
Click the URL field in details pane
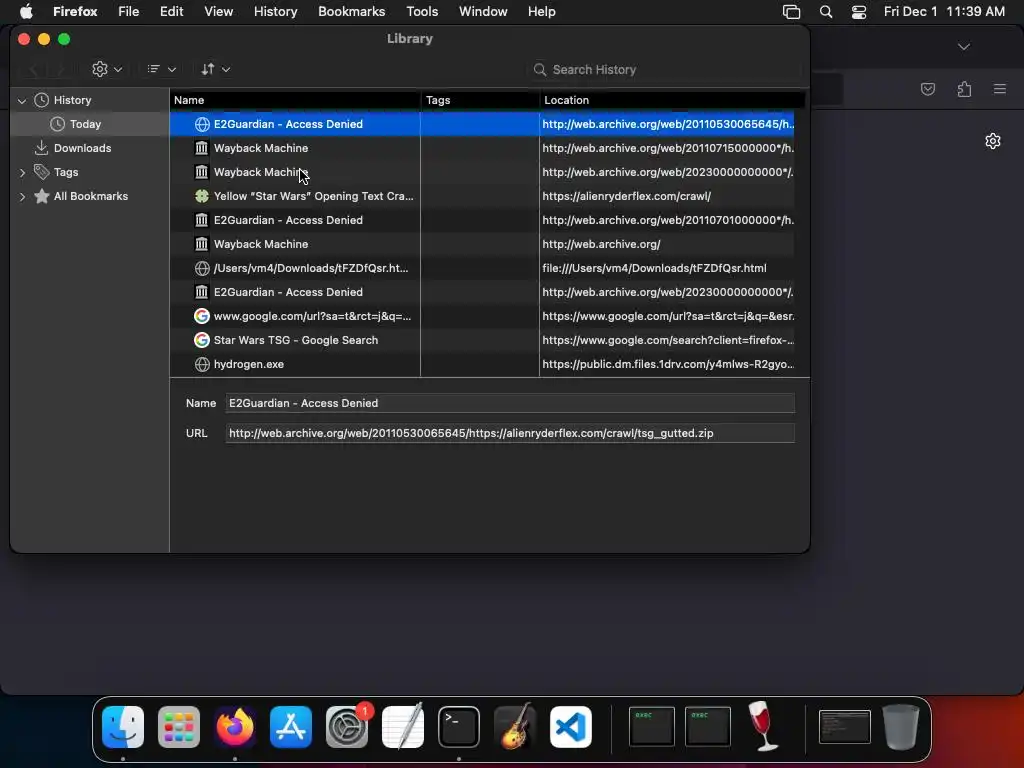tap(510, 434)
